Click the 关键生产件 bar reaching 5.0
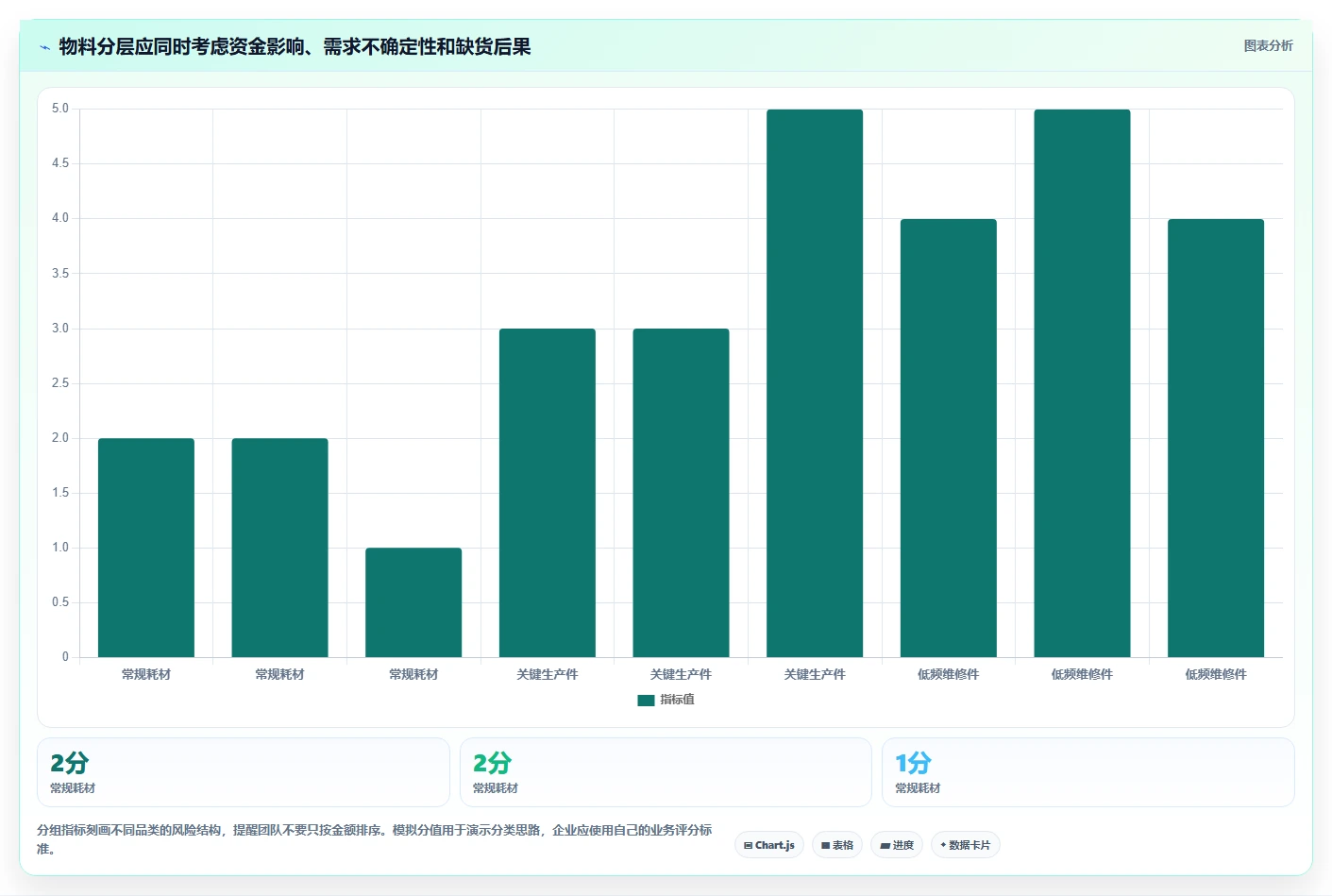 (x=815, y=383)
